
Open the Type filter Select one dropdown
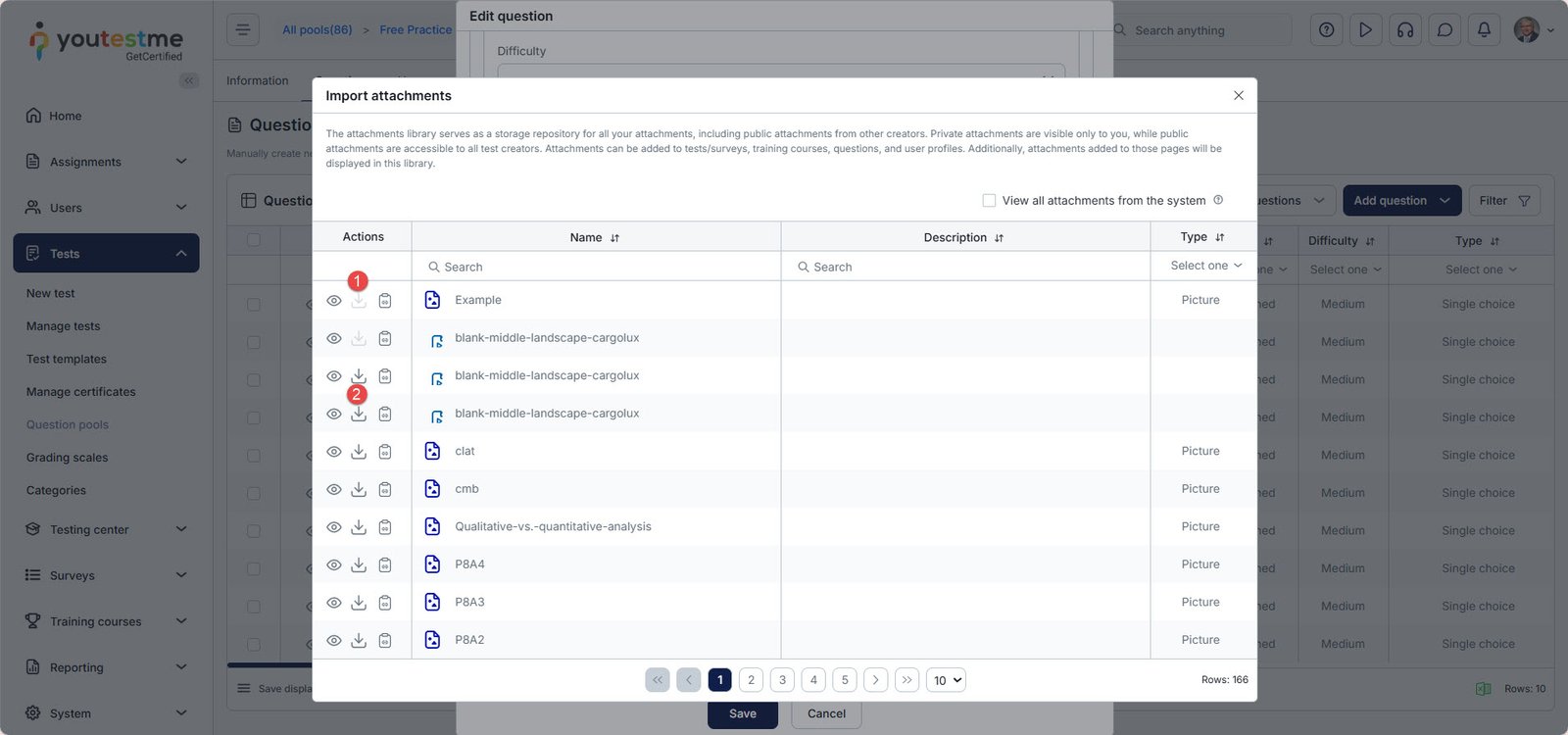(1204, 266)
